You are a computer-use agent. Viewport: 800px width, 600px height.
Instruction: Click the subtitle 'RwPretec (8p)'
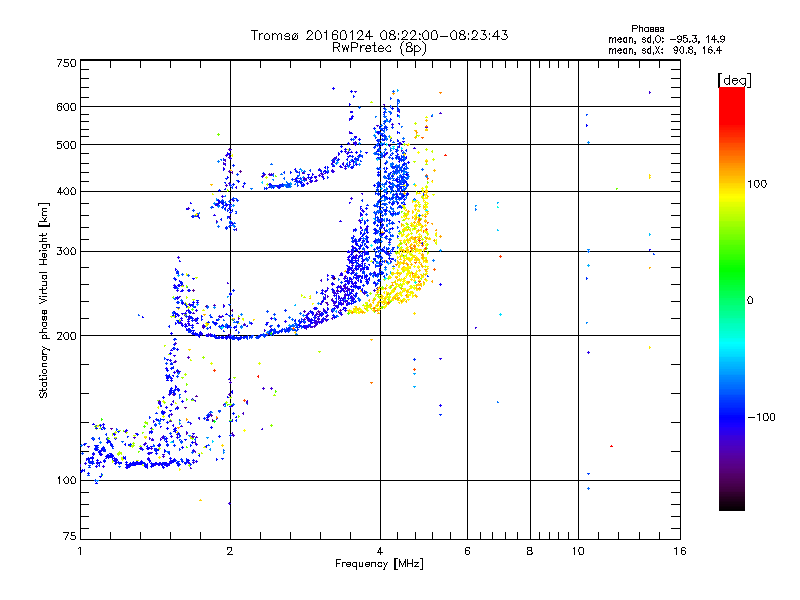(x=379, y=48)
